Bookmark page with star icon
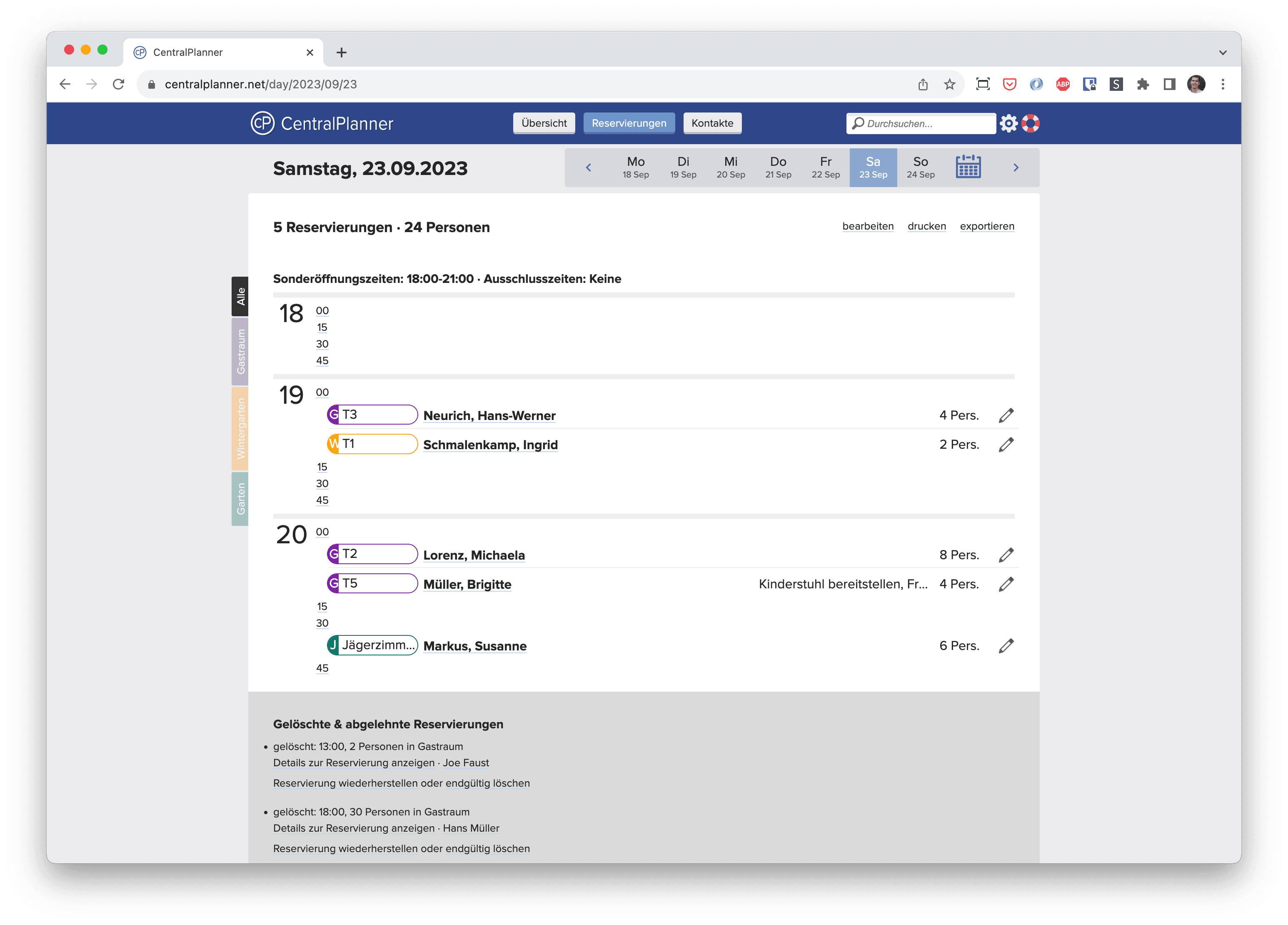Image resolution: width=1288 pixels, height=925 pixels. coord(949,84)
